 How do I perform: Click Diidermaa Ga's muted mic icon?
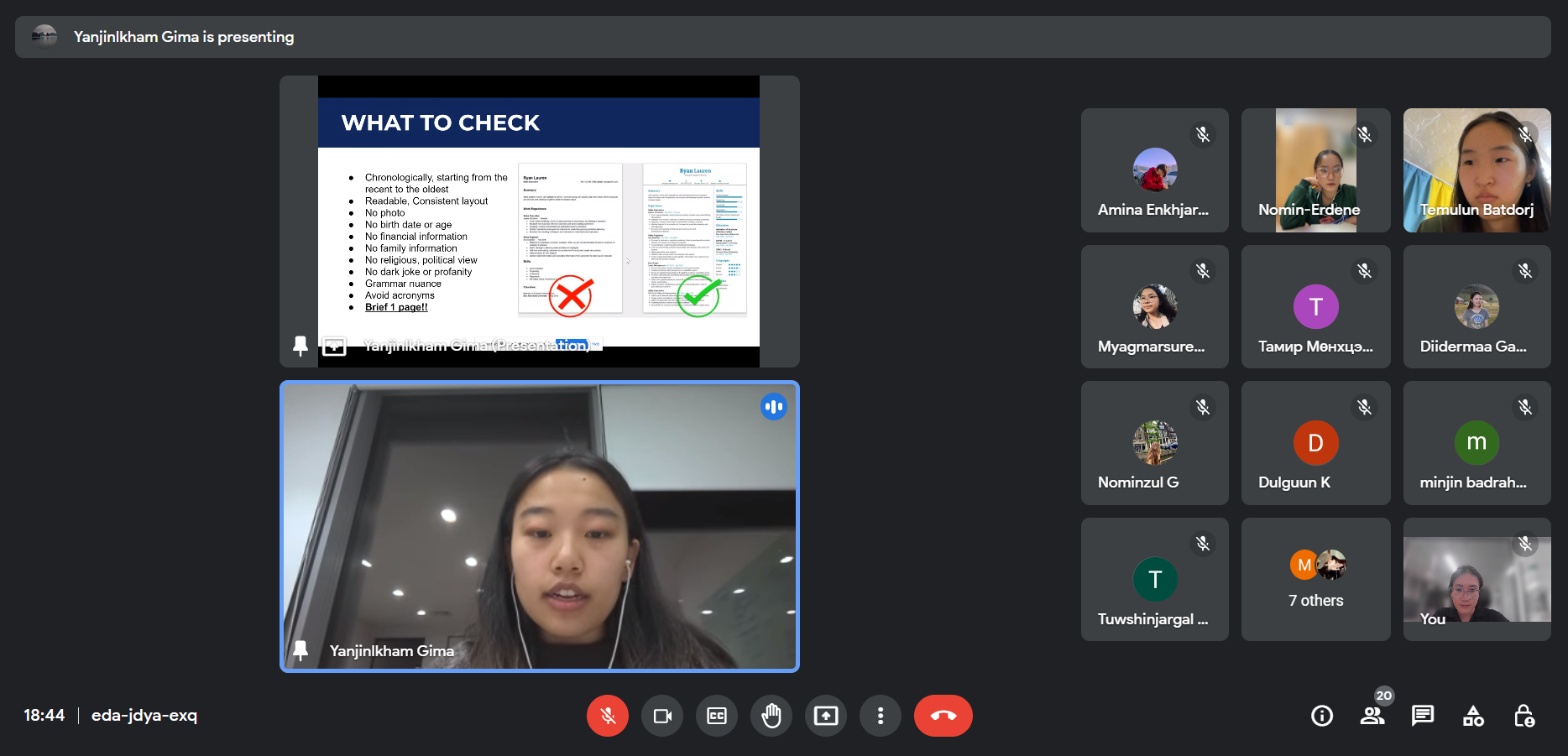pos(1525,271)
